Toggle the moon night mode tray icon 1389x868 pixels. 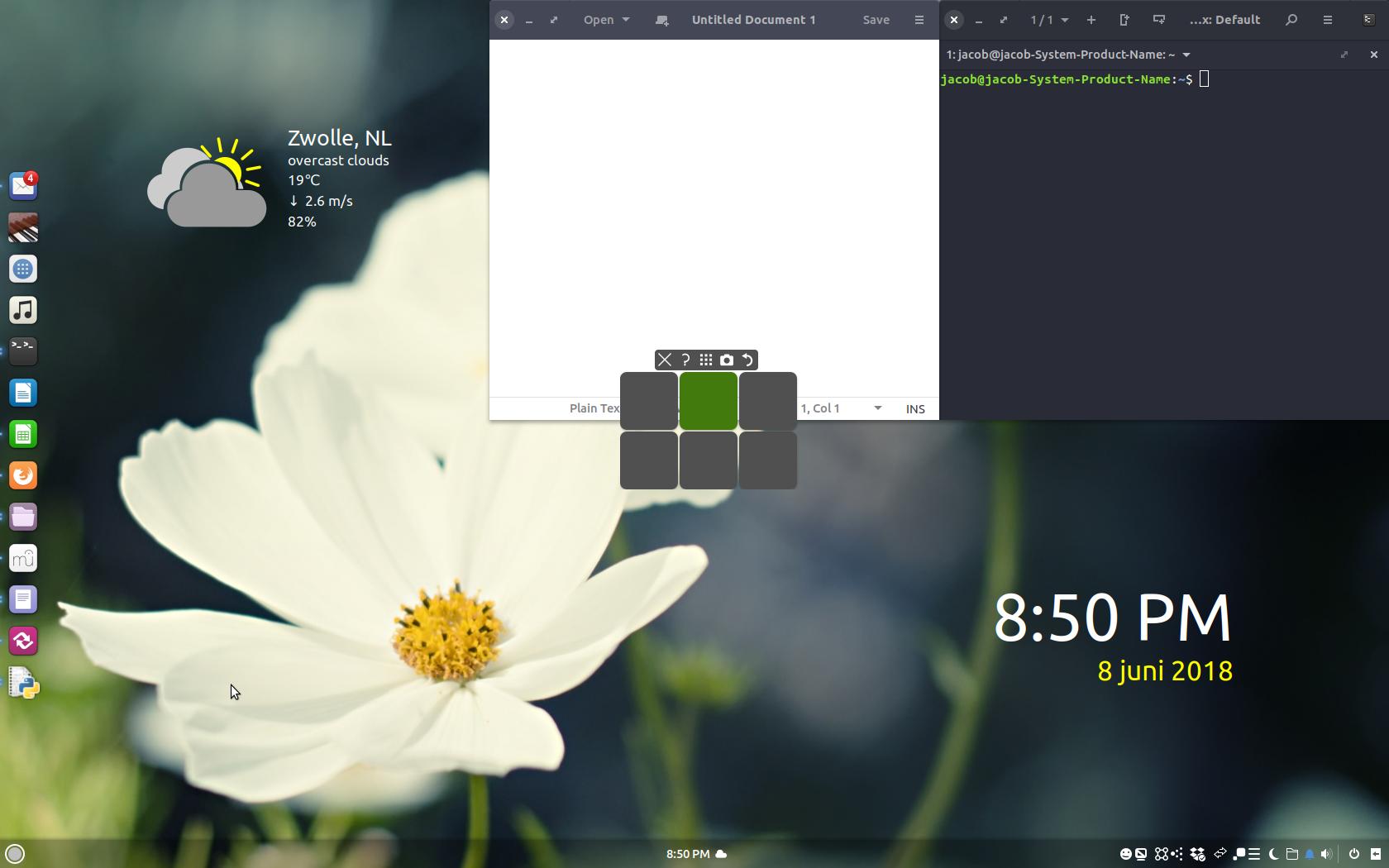[x=1273, y=854]
